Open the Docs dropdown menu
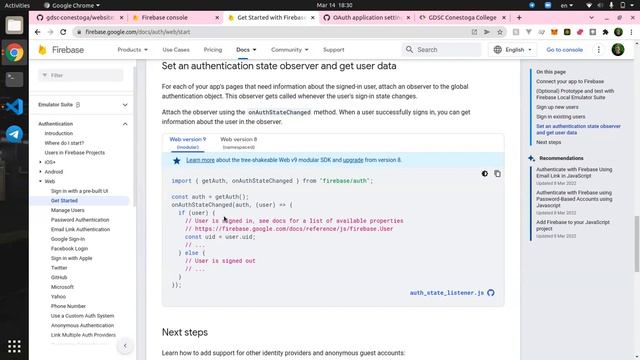 click(246, 50)
